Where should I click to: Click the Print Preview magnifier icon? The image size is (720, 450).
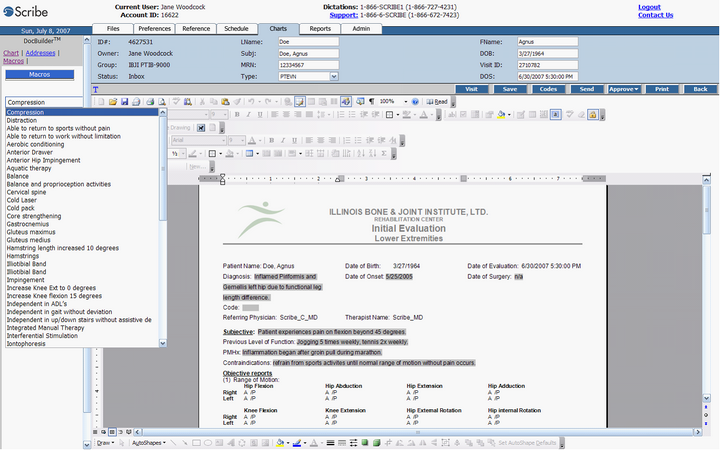[x=162, y=101]
